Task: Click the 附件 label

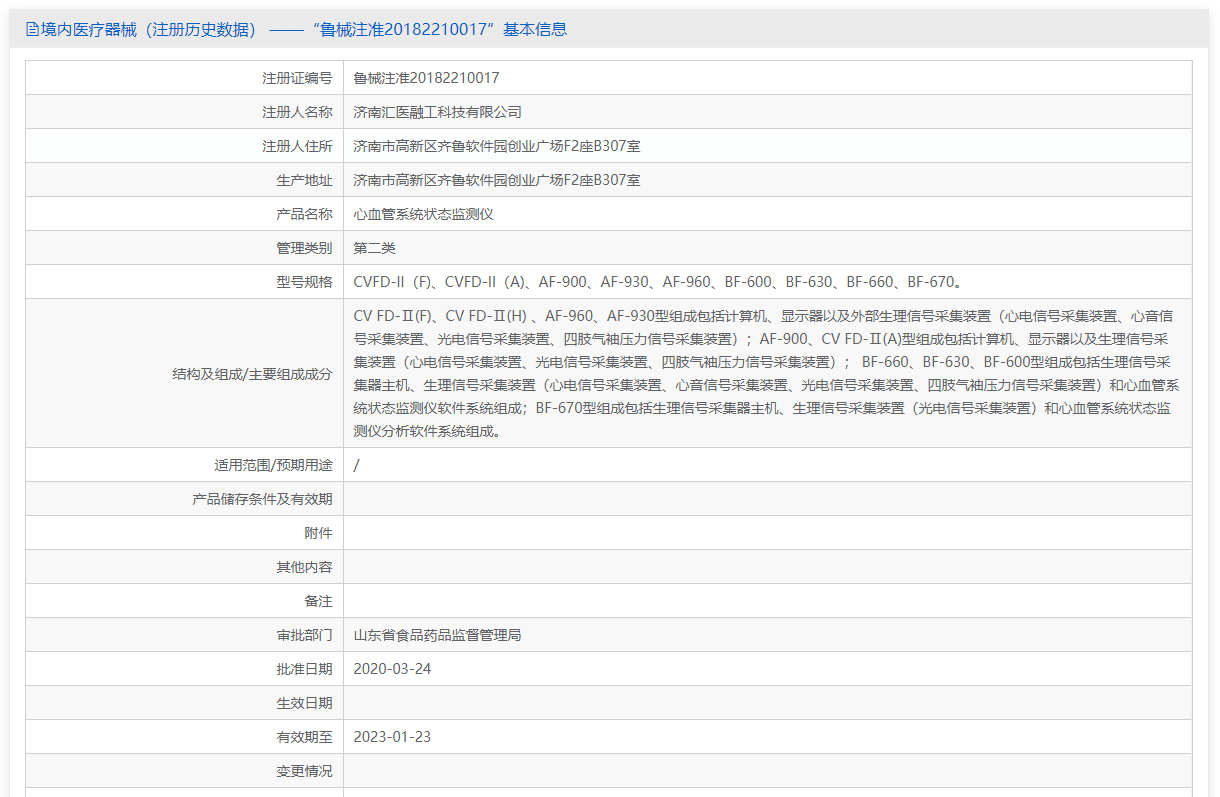Action: (x=318, y=533)
